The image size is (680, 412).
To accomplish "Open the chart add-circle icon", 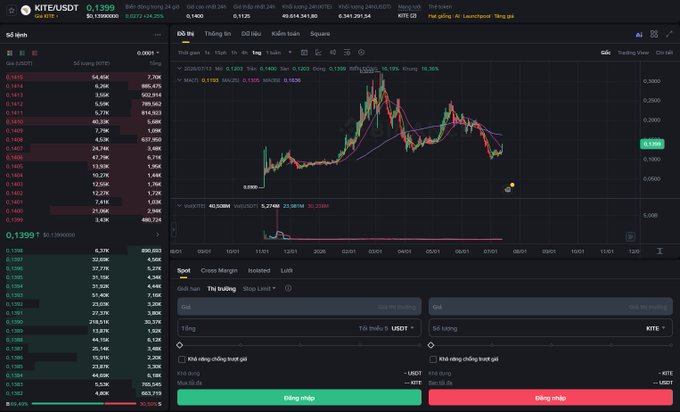I will coord(361,52).
